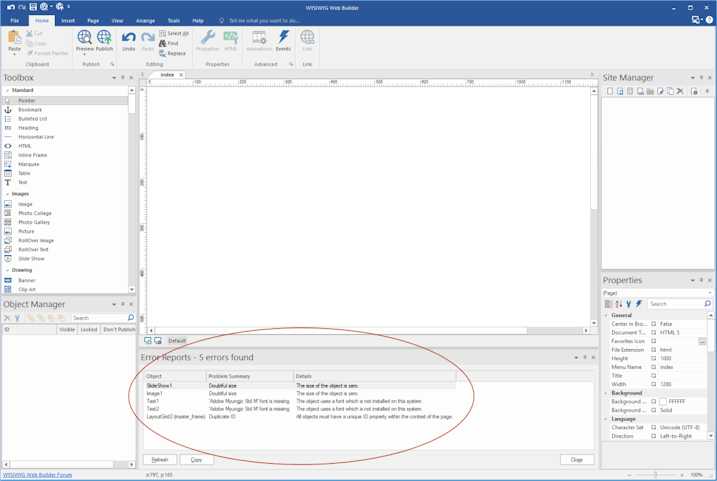Viewport: 717px width, 481px height.
Task: Click the save icon in quick access toolbar
Action: point(33,7)
